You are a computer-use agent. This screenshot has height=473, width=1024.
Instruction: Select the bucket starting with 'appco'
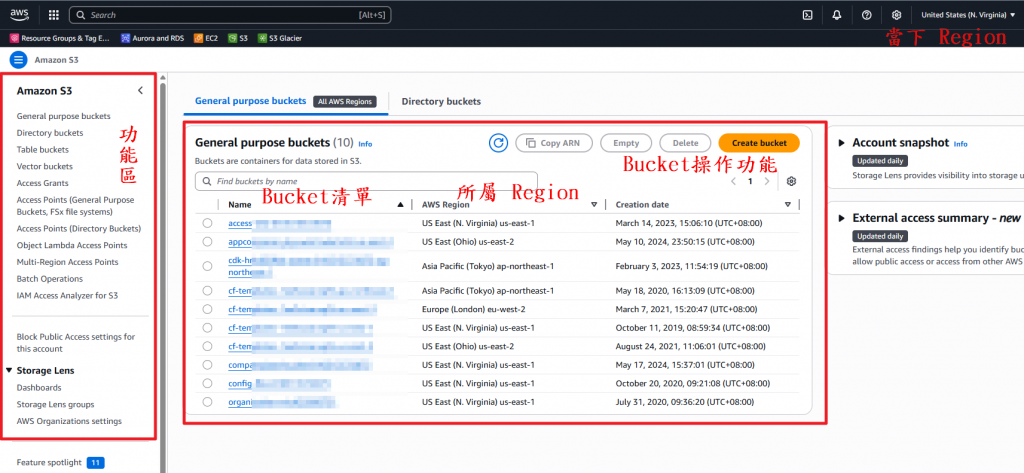207,242
